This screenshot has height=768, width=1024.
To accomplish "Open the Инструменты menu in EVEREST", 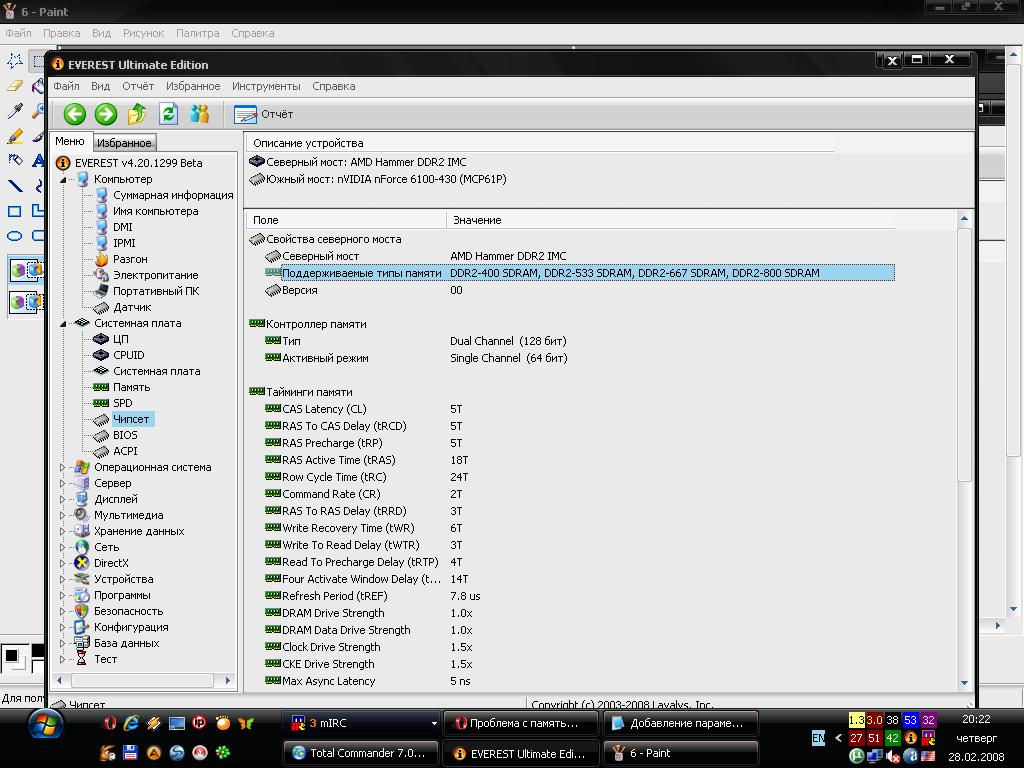I will pyautogui.click(x=266, y=86).
